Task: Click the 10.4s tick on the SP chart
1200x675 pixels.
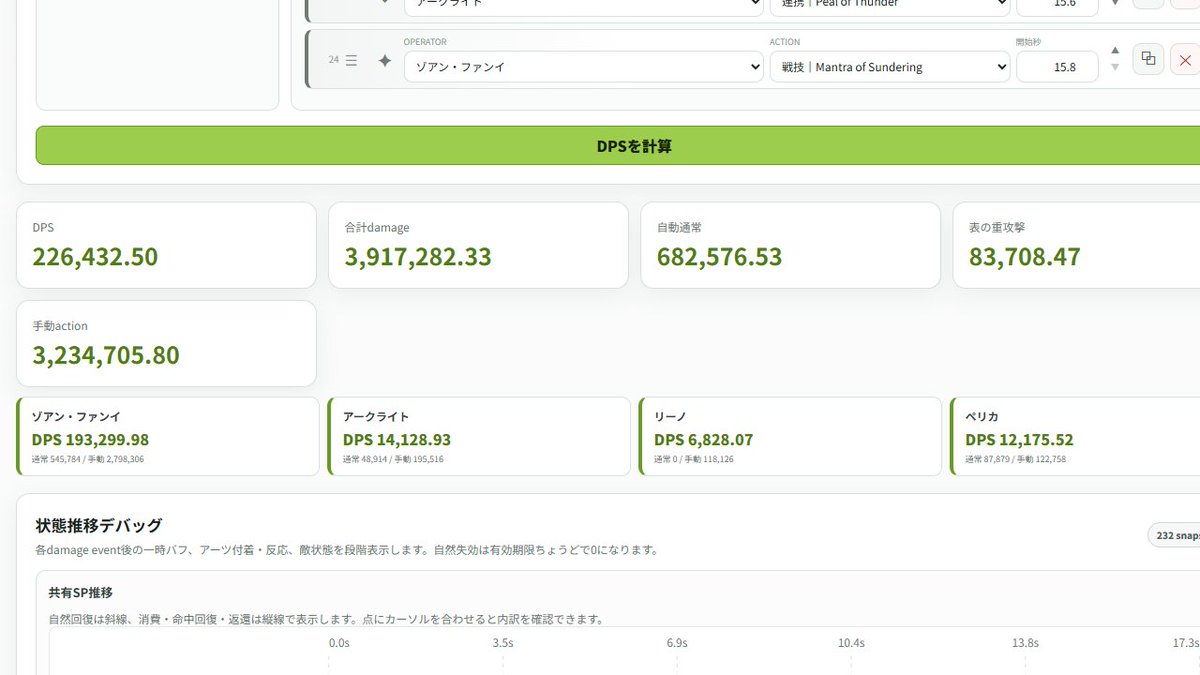Action: (x=852, y=643)
